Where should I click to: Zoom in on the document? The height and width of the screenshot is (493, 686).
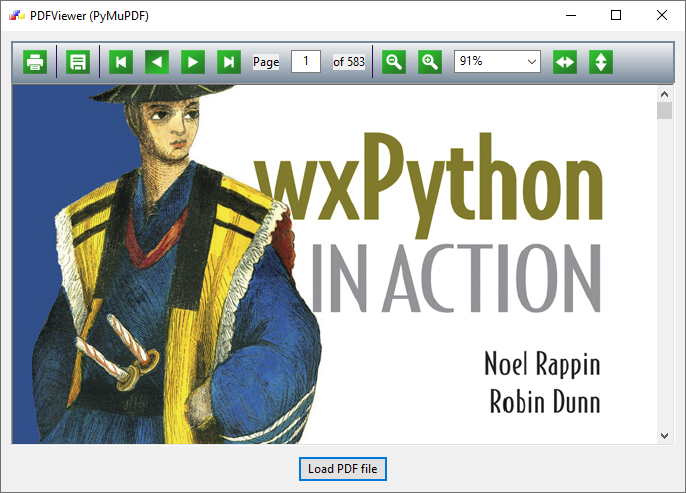click(x=430, y=62)
